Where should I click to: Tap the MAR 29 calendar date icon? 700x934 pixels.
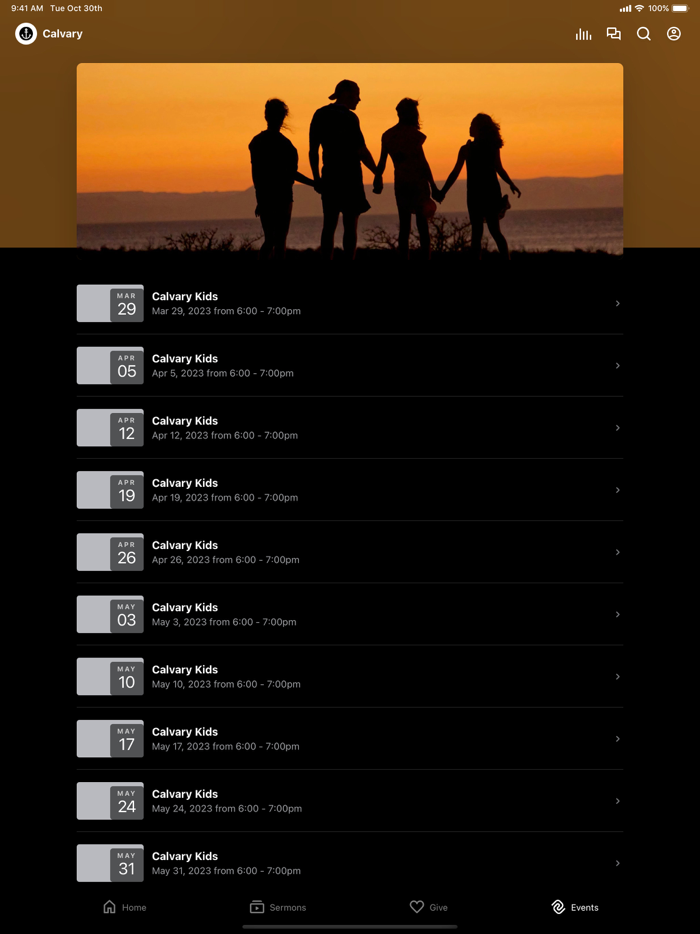(110, 303)
